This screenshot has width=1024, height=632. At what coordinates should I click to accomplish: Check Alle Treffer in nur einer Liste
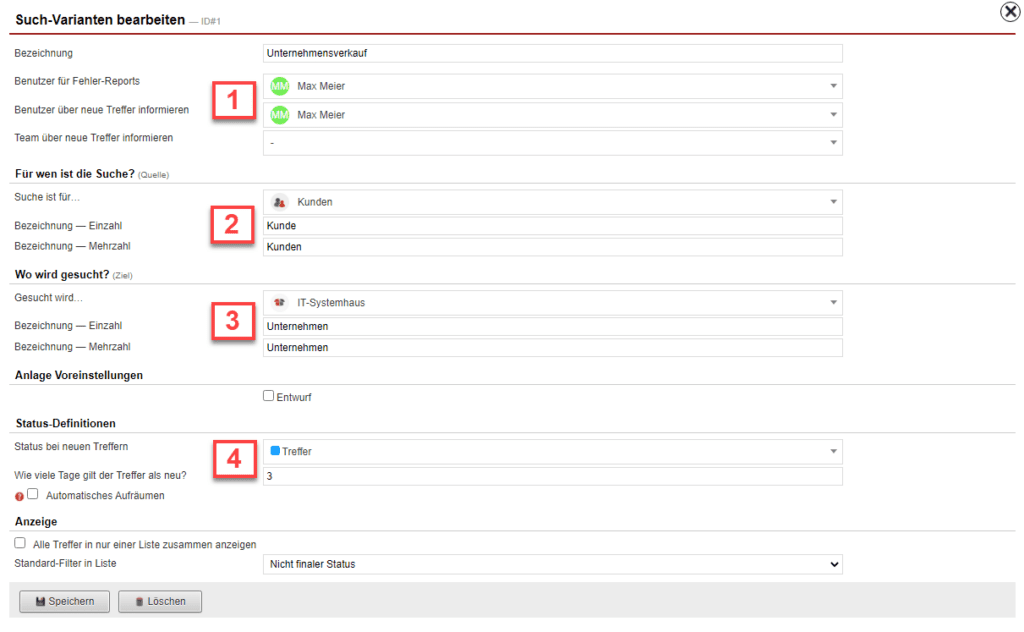click(x=20, y=543)
